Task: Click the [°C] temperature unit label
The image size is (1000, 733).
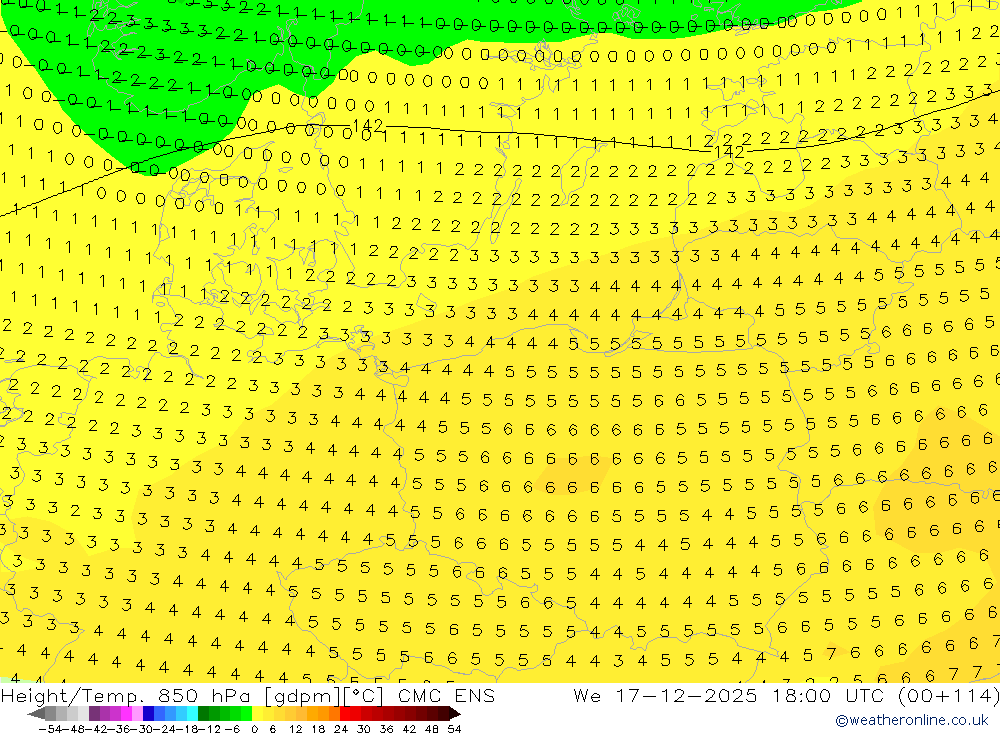Action: (x=364, y=696)
